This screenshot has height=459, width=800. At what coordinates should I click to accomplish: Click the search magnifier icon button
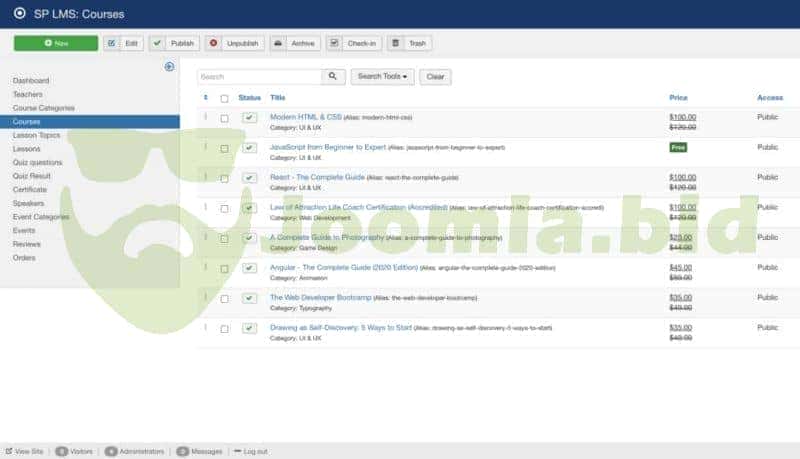tap(334, 76)
